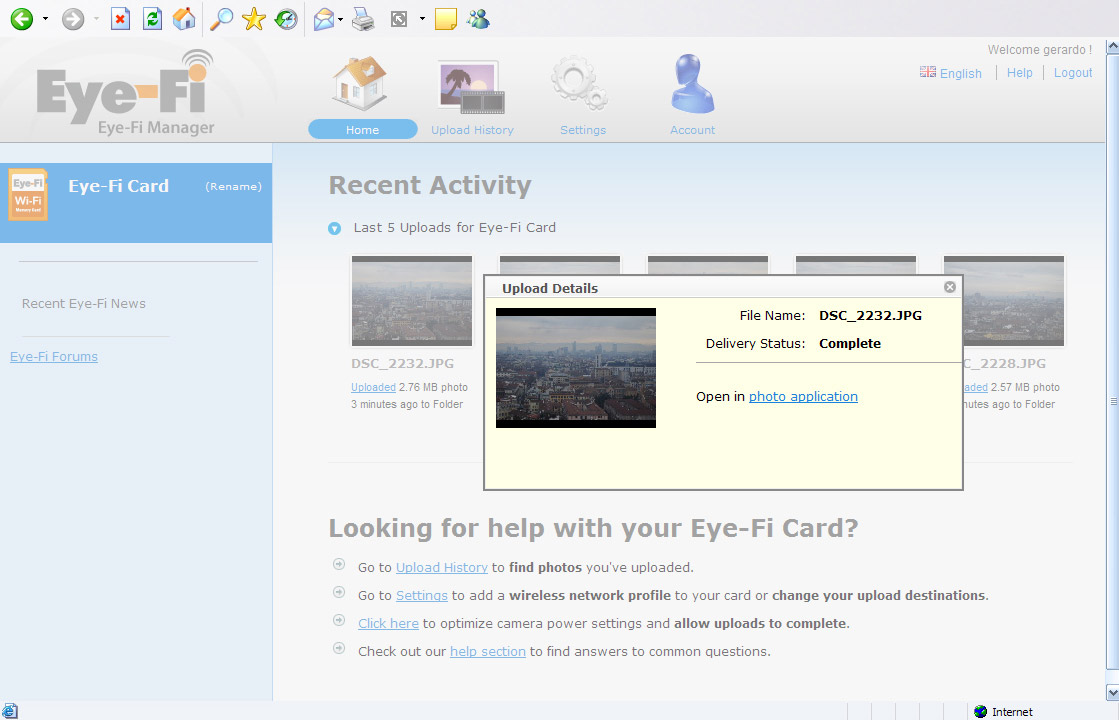Switch to the Account tab
This screenshot has width=1119, height=720.
pos(692,130)
